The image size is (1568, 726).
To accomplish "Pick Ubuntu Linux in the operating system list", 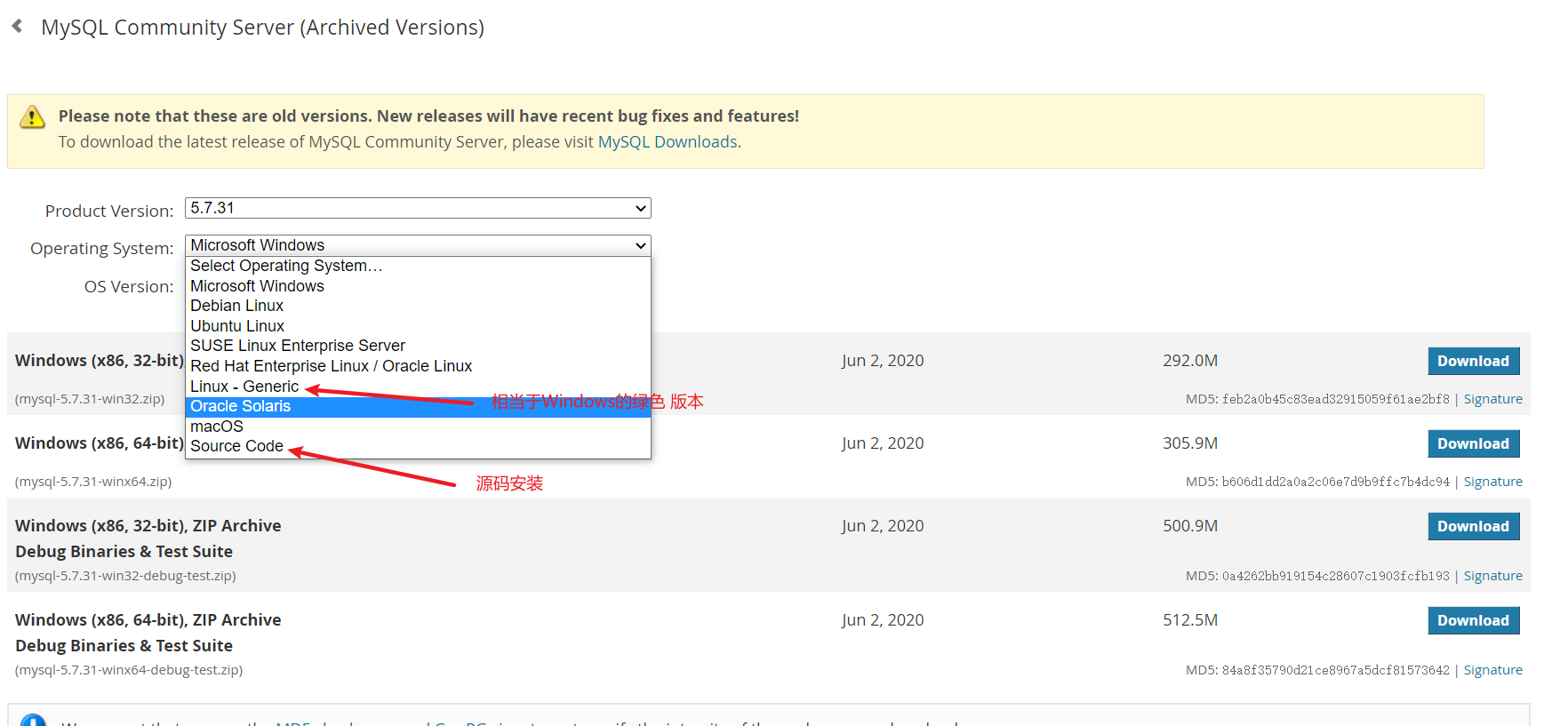I will (x=418, y=326).
